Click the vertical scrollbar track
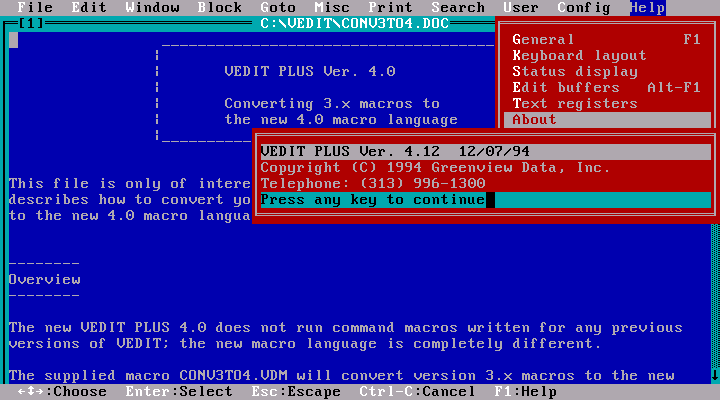 [x=715, y=296]
